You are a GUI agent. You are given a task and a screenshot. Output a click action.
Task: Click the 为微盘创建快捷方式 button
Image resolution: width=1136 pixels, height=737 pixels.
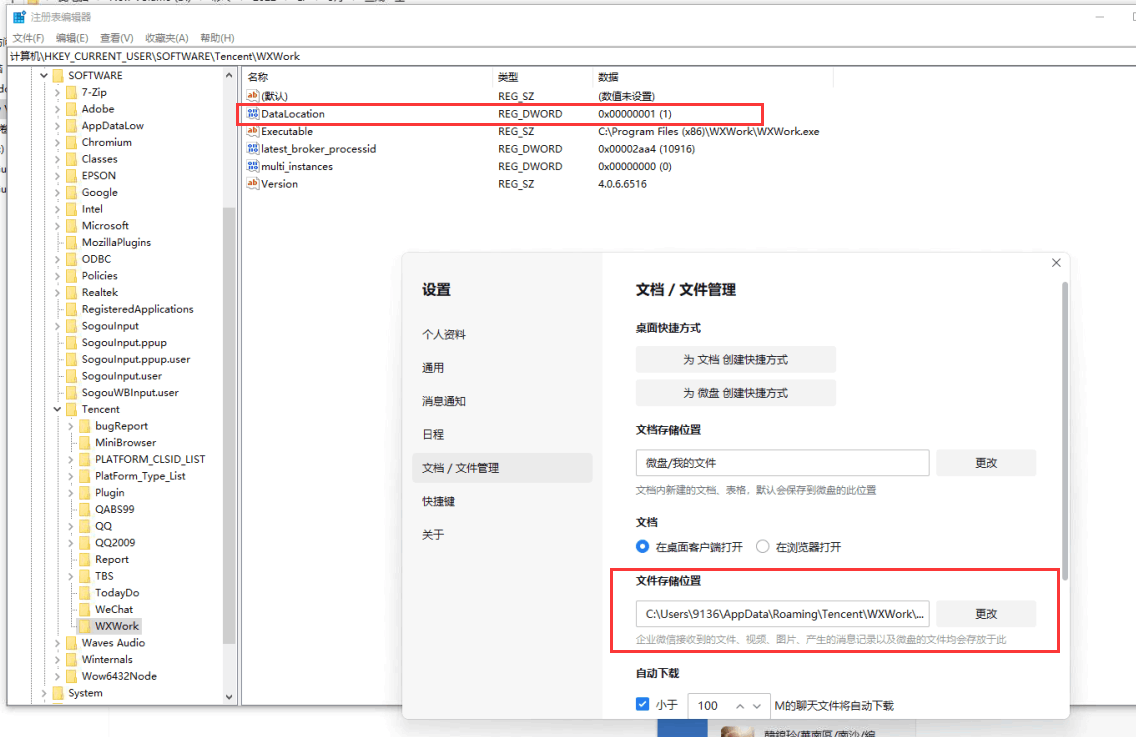point(735,393)
